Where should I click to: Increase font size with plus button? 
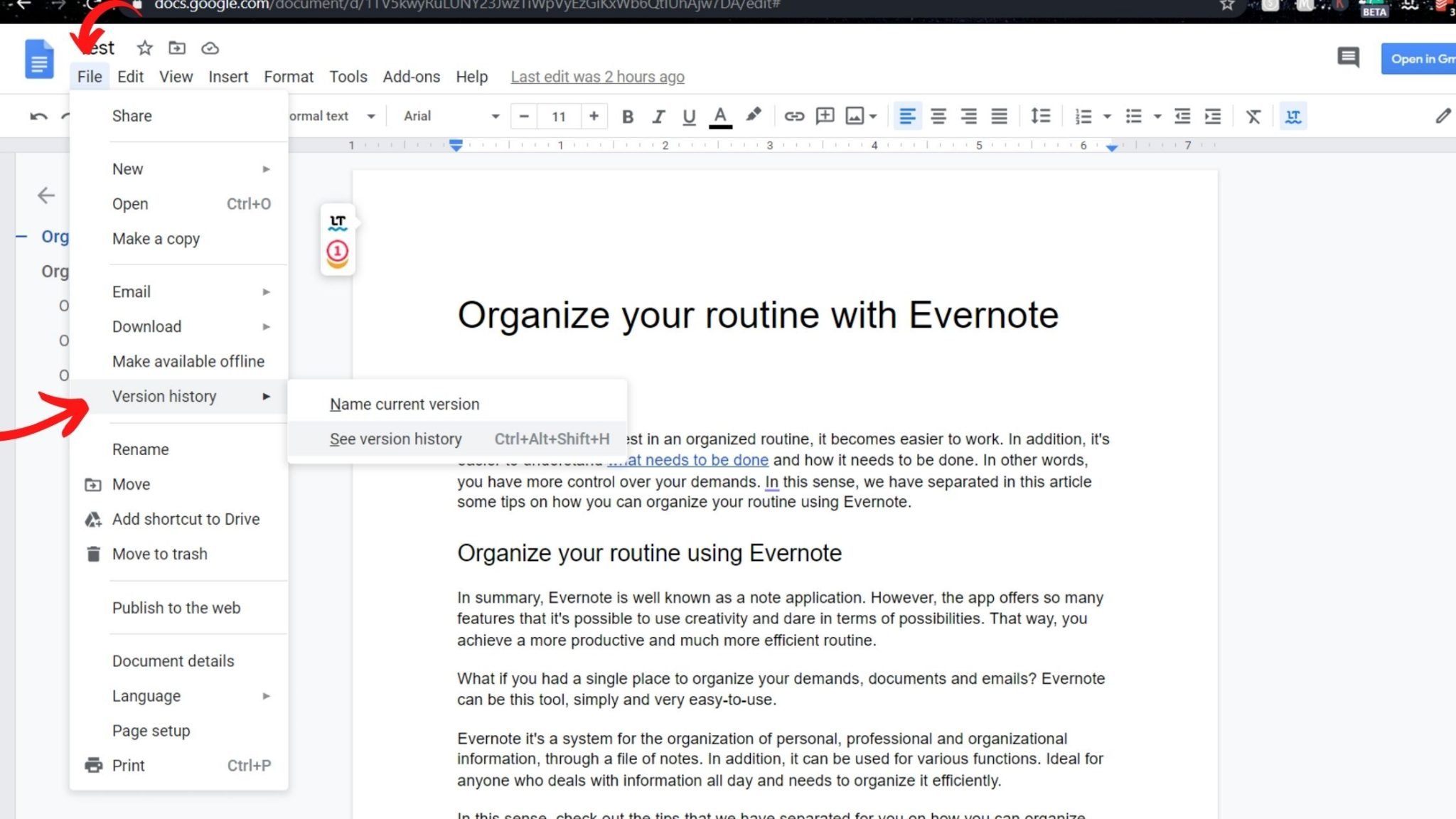594,116
